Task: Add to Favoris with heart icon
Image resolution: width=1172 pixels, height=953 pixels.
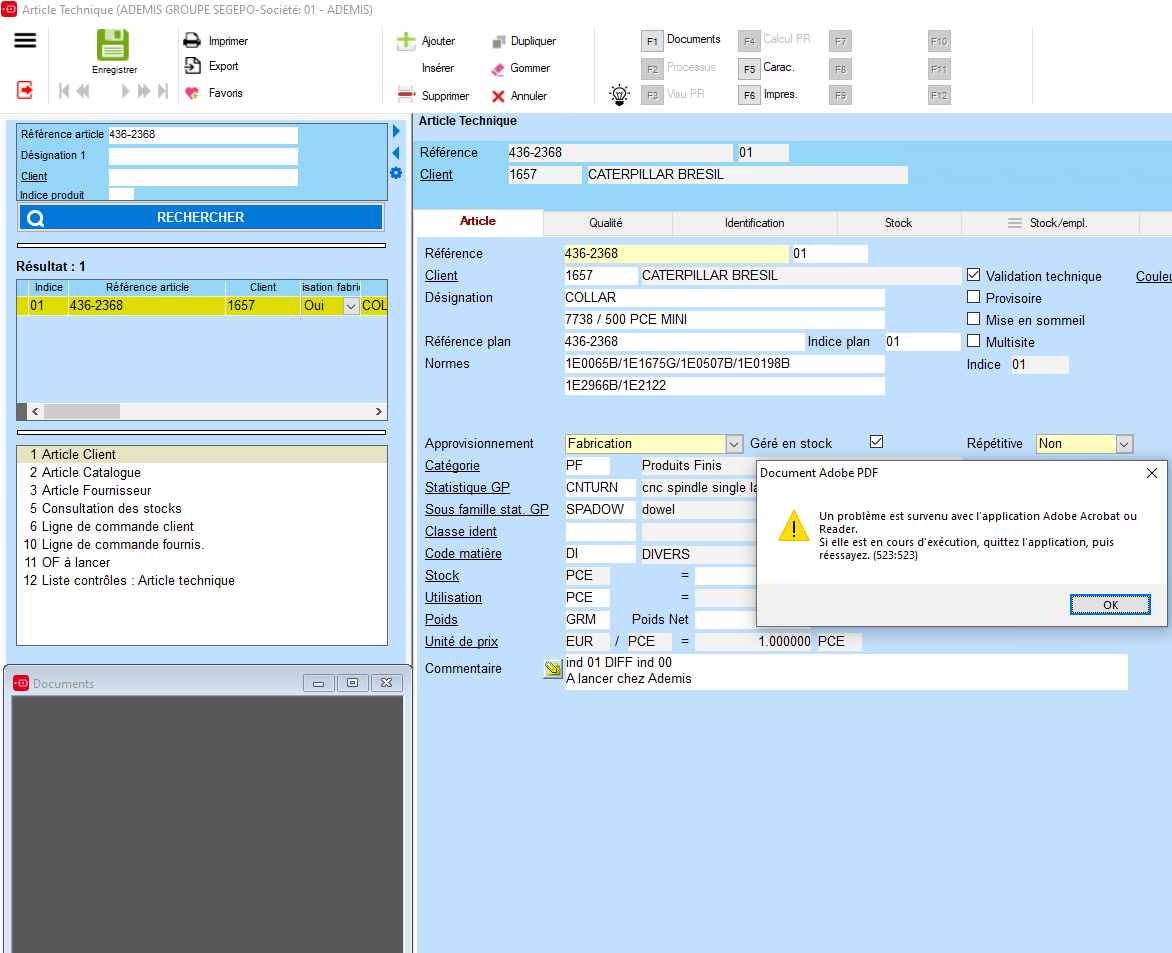Action: [x=192, y=93]
